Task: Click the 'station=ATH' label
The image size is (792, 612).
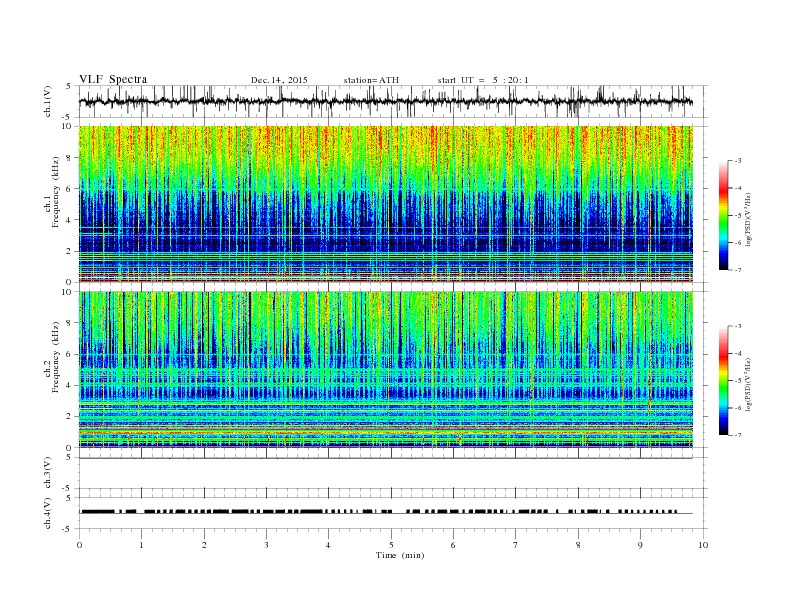Action: pos(371,80)
